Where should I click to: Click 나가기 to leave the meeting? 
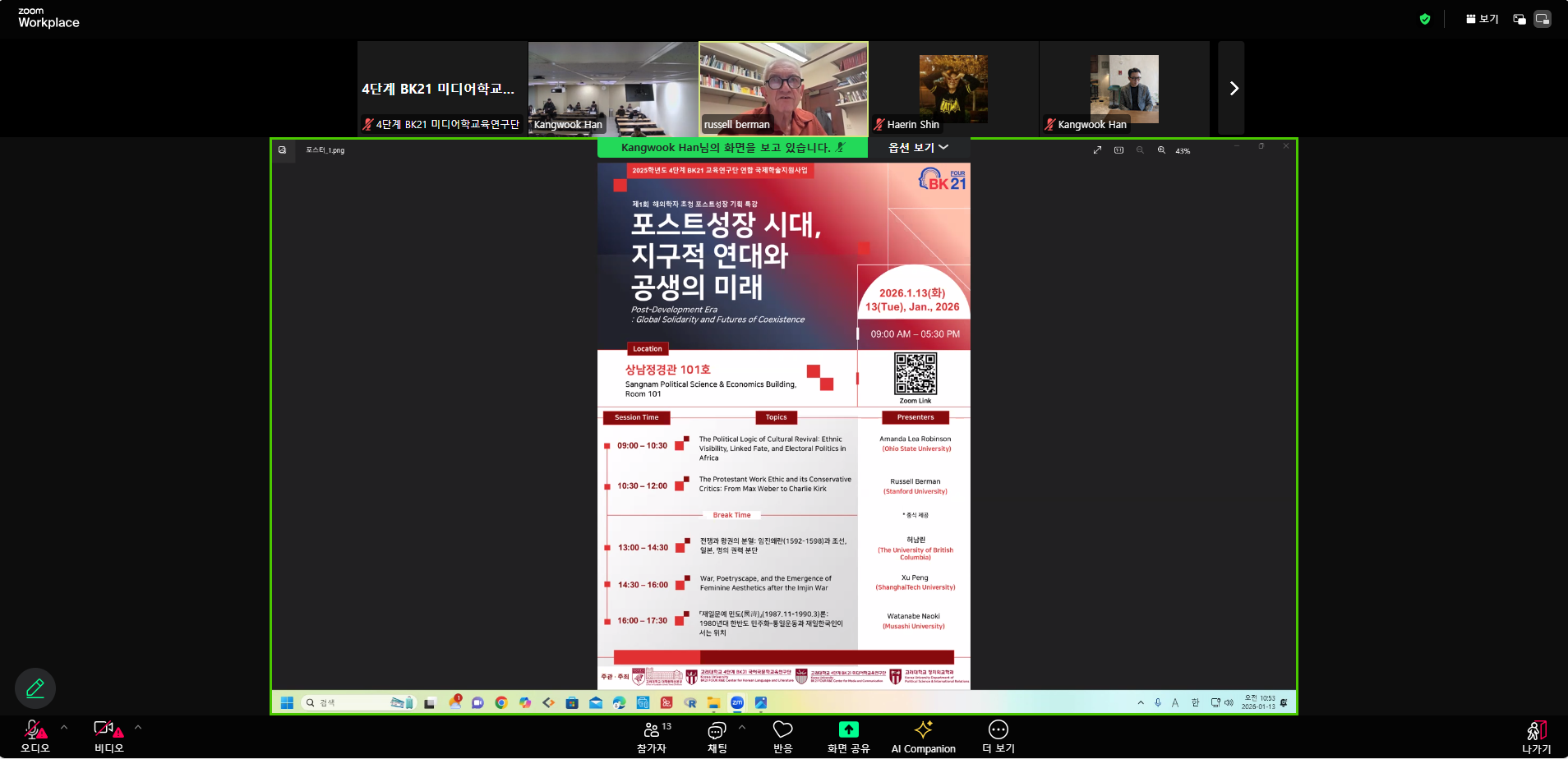pos(1536,737)
